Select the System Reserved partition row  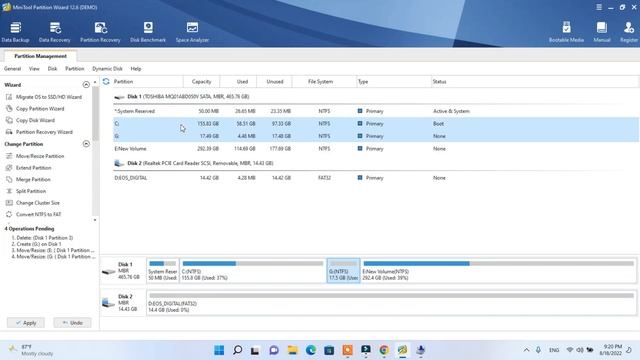pyautogui.click(x=376, y=111)
